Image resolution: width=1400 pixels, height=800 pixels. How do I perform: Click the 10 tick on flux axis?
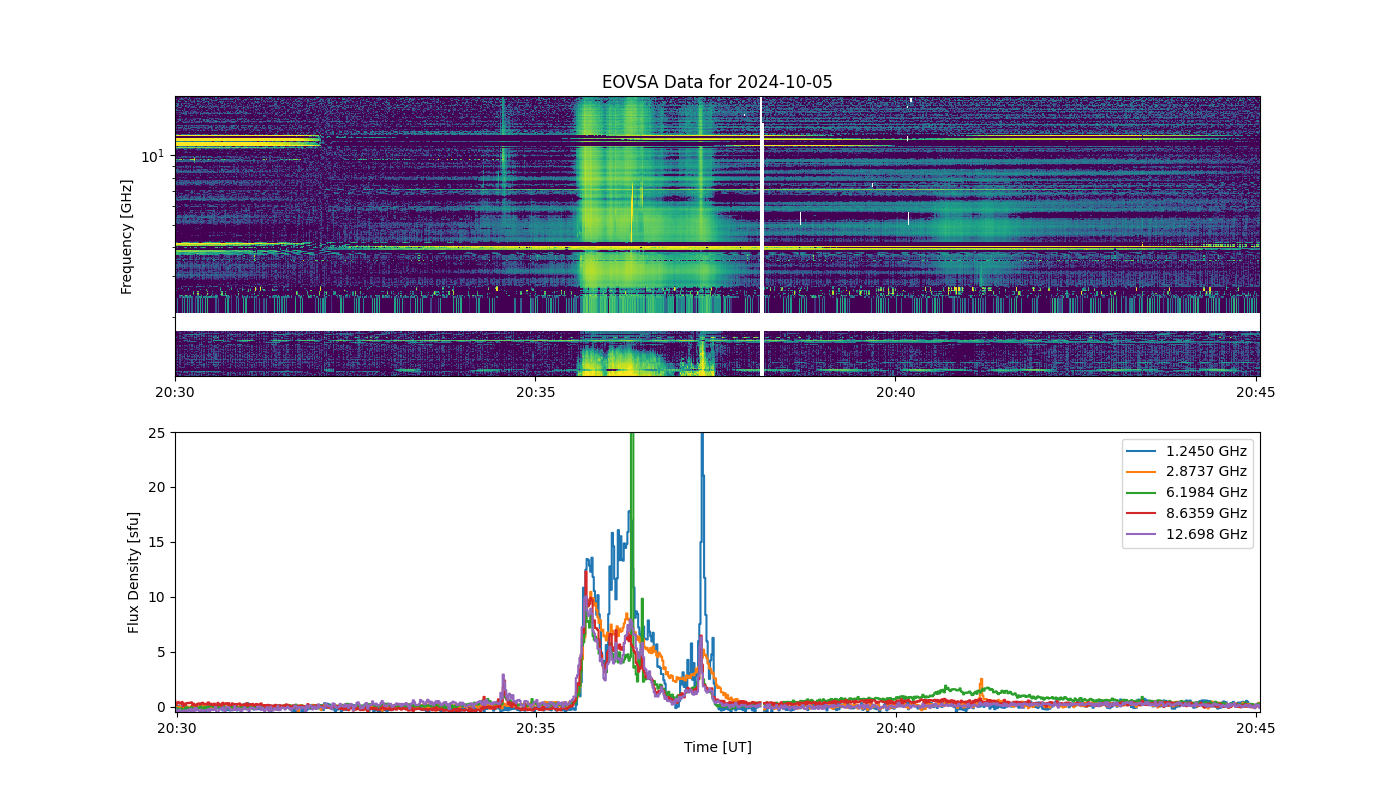click(158, 598)
